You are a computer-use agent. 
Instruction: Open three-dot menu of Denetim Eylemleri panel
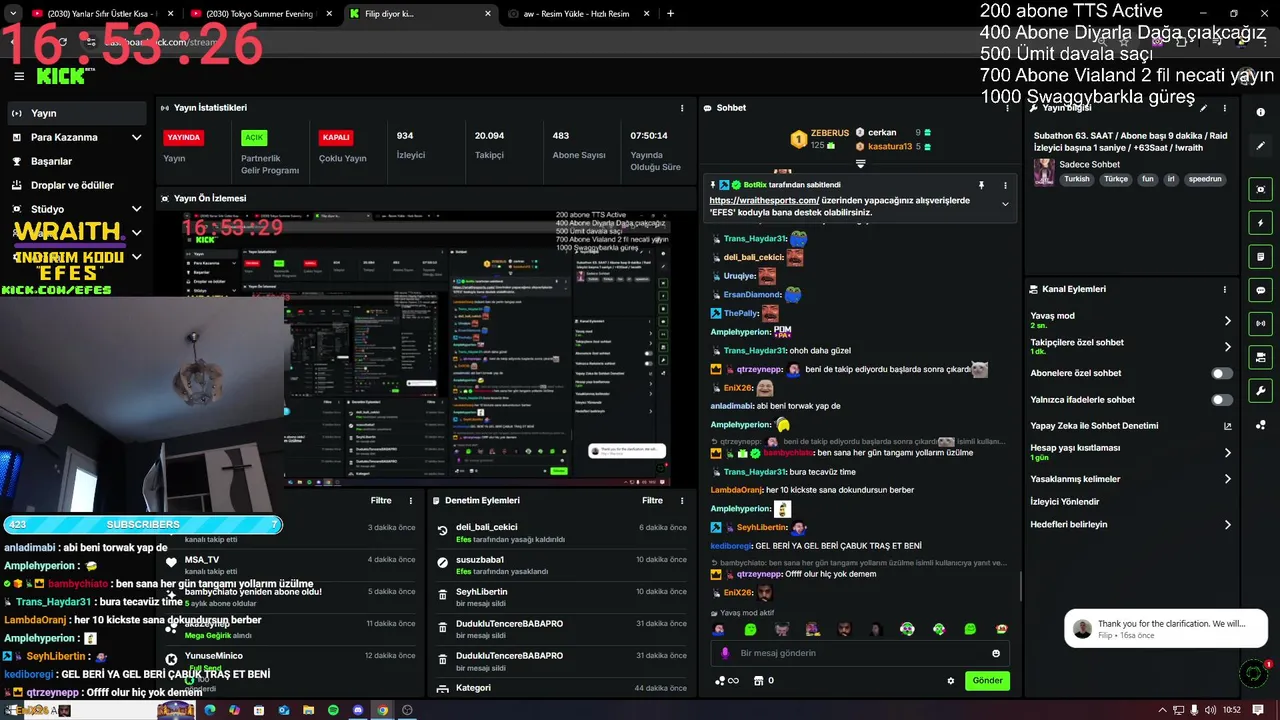(684, 500)
